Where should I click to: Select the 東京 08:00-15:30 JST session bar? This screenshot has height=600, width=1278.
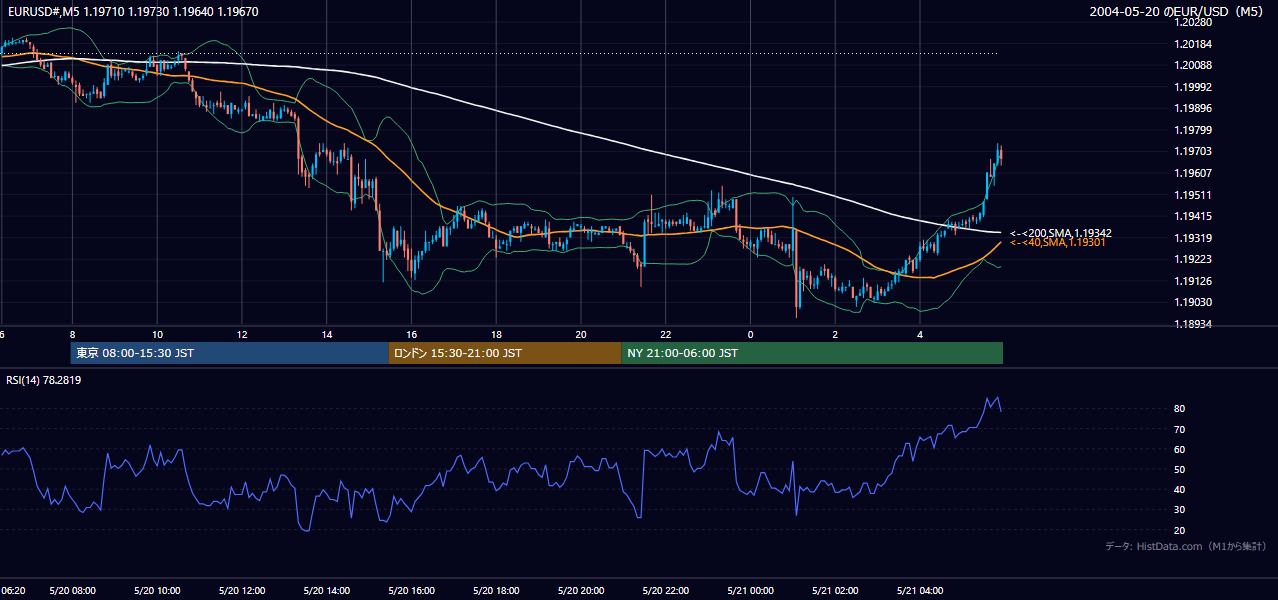pyautogui.click(x=229, y=353)
